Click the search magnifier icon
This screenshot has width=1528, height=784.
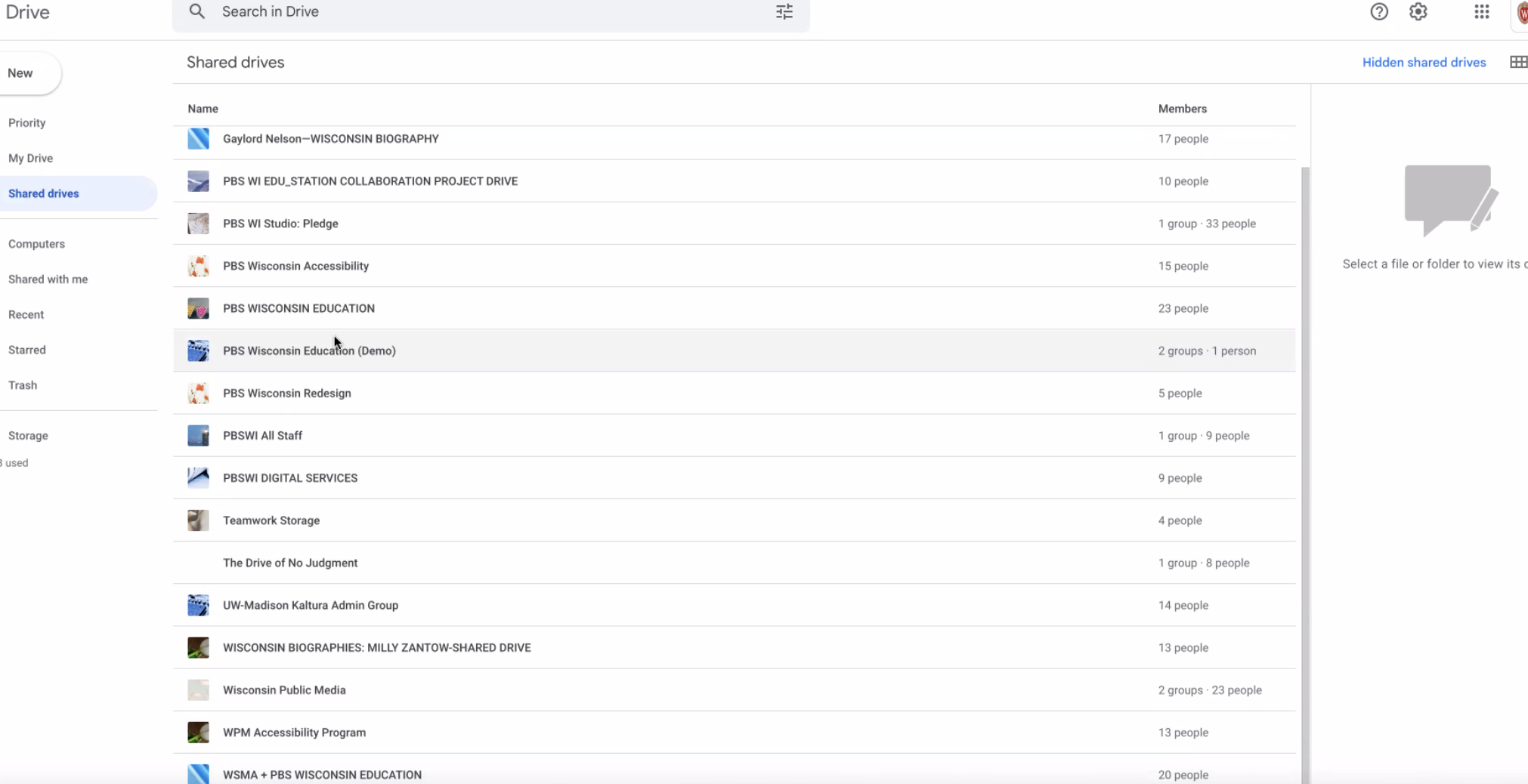pos(197,11)
